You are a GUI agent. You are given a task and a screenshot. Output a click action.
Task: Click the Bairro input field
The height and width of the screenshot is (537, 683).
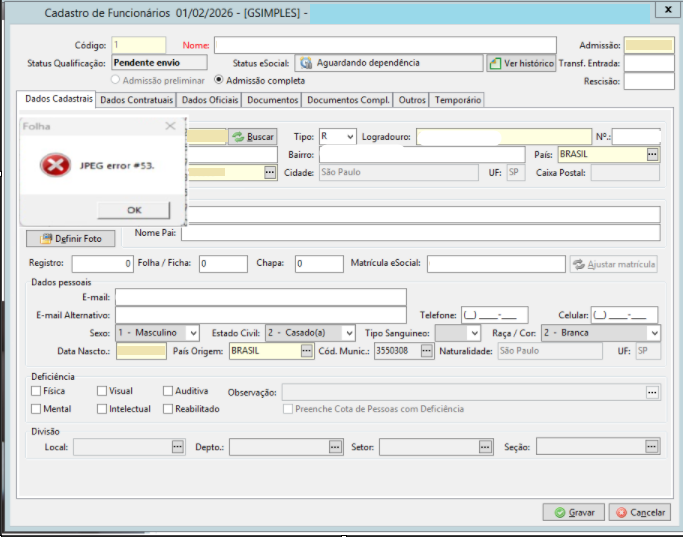coord(422,155)
